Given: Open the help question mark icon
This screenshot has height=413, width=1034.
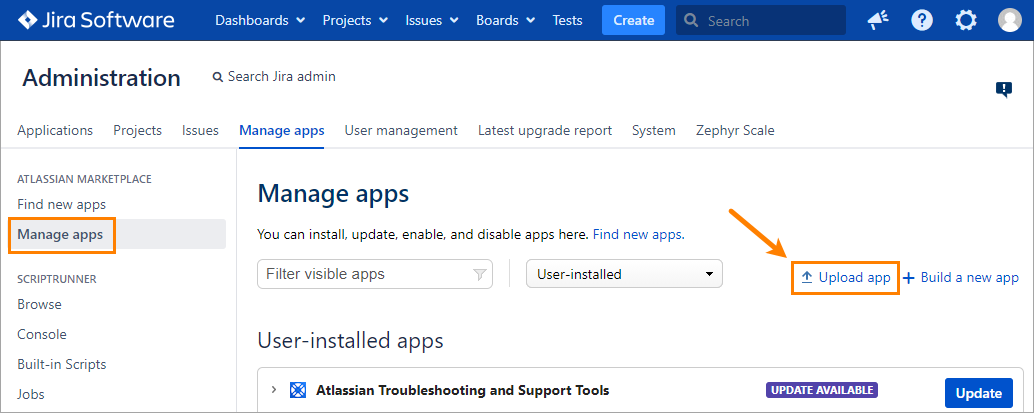Looking at the screenshot, I should (922, 20).
